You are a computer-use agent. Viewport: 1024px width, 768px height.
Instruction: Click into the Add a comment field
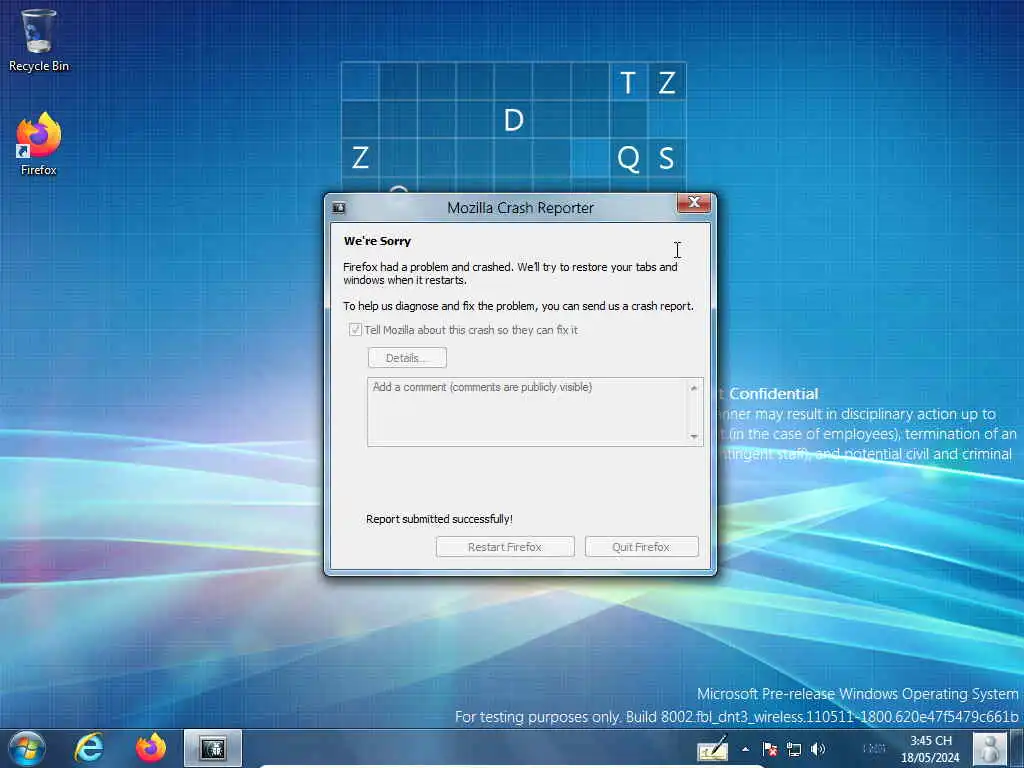528,412
